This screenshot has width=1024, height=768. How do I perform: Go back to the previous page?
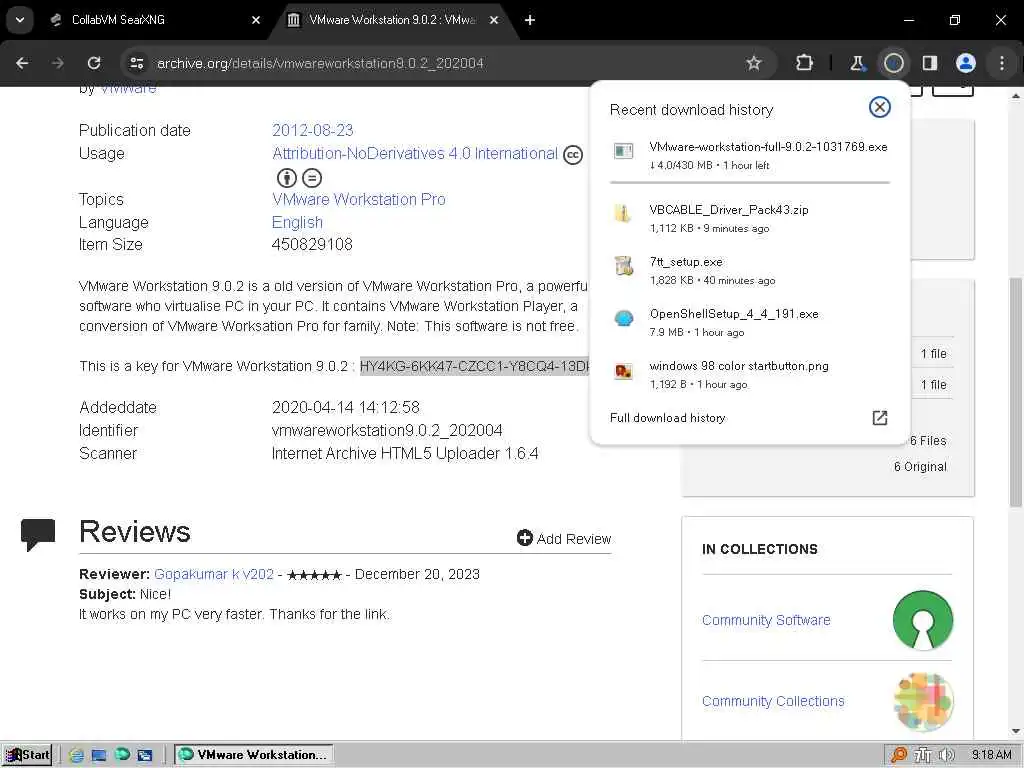(x=22, y=63)
